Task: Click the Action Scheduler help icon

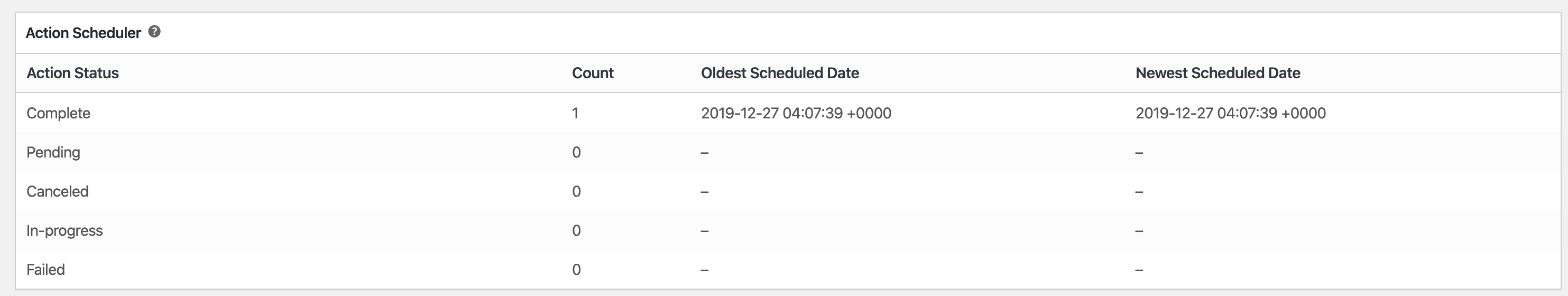Action: point(154,32)
